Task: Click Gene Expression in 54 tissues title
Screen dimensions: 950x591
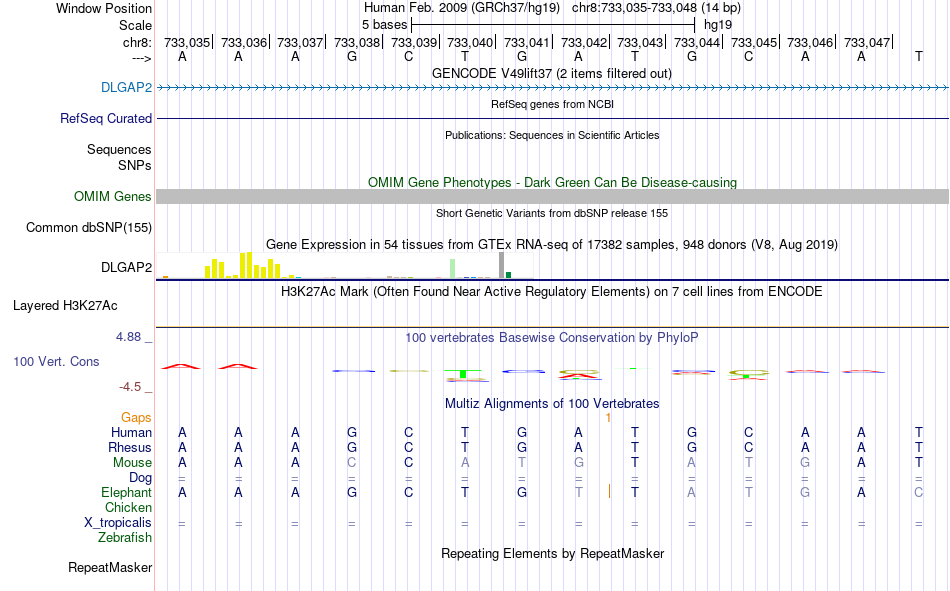Action: (552, 244)
